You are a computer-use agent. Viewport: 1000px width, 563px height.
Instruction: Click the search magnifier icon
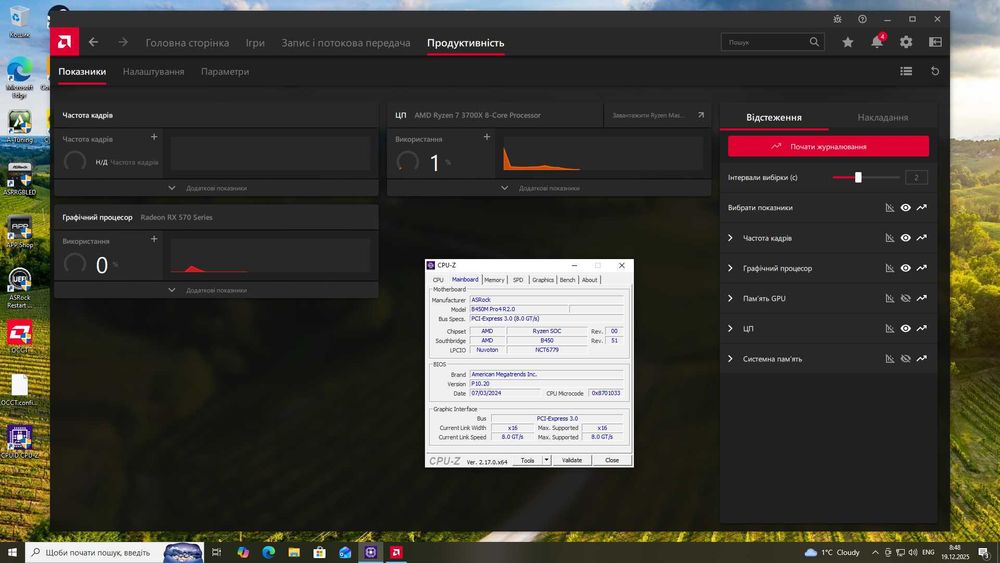pos(814,42)
